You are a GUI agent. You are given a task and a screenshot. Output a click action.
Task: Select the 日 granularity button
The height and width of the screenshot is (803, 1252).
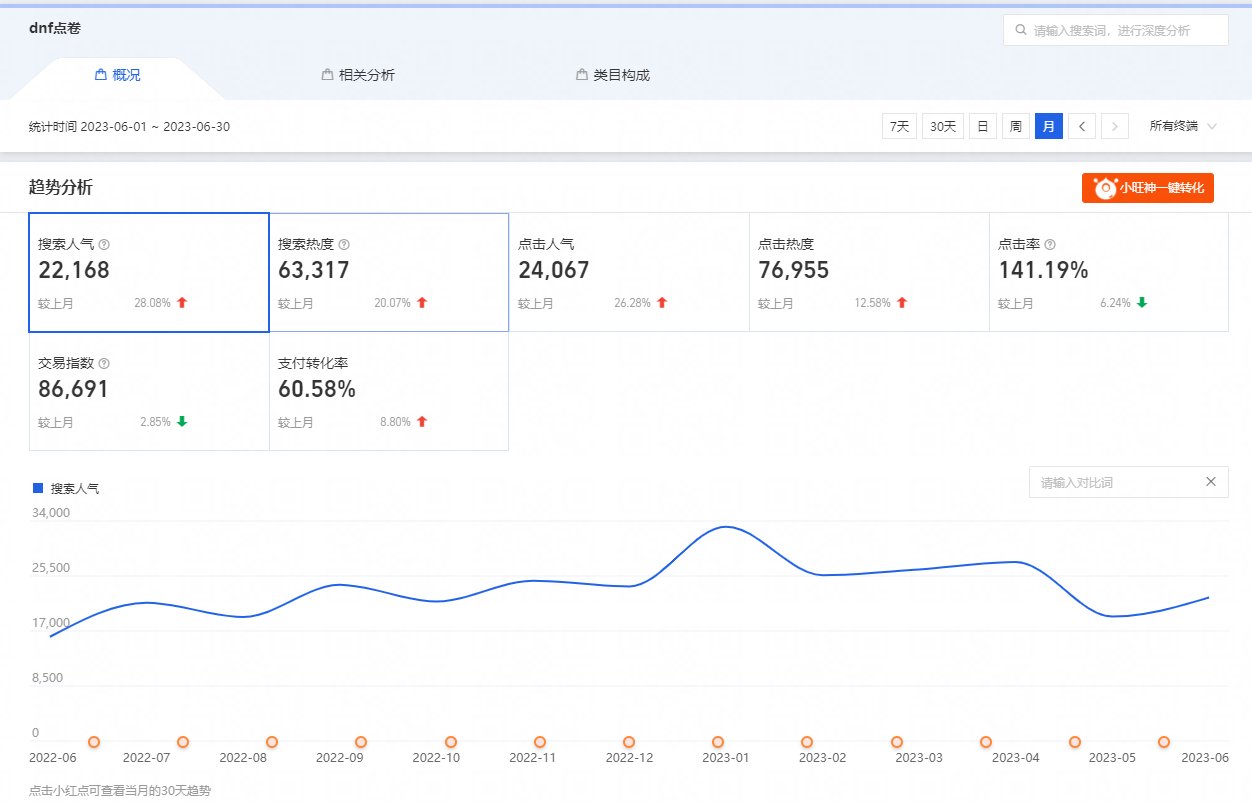click(x=983, y=126)
